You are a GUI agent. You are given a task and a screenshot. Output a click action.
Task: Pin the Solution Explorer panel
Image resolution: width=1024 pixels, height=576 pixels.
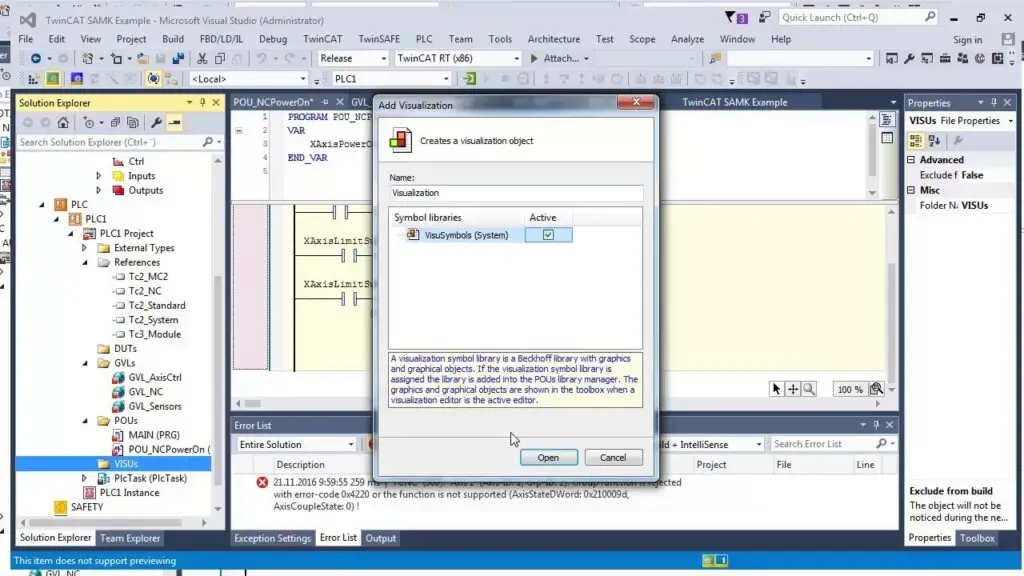click(202, 103)
